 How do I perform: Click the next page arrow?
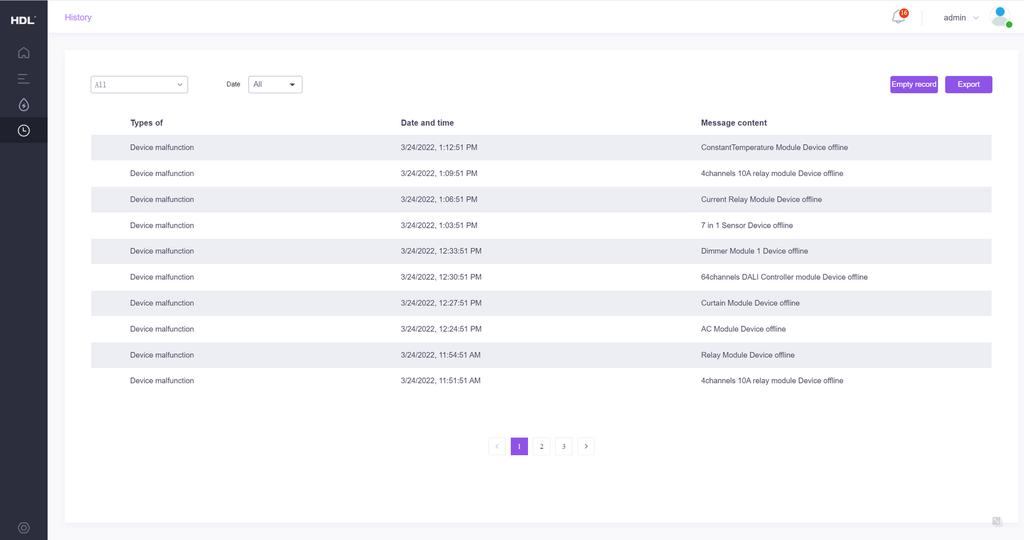(x=586, y=446)
